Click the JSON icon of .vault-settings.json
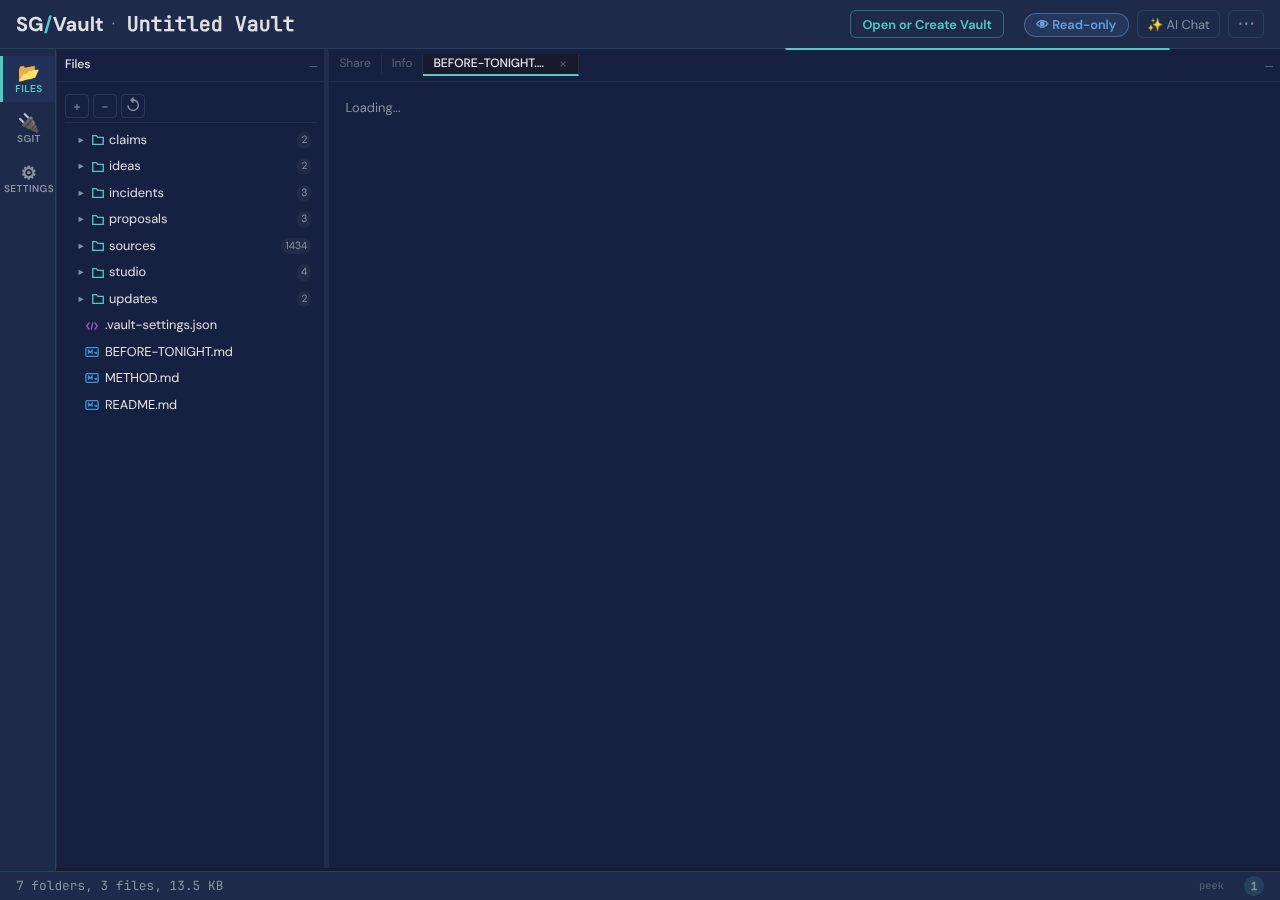Viewport: 1280px width, 900px height. 92,326
